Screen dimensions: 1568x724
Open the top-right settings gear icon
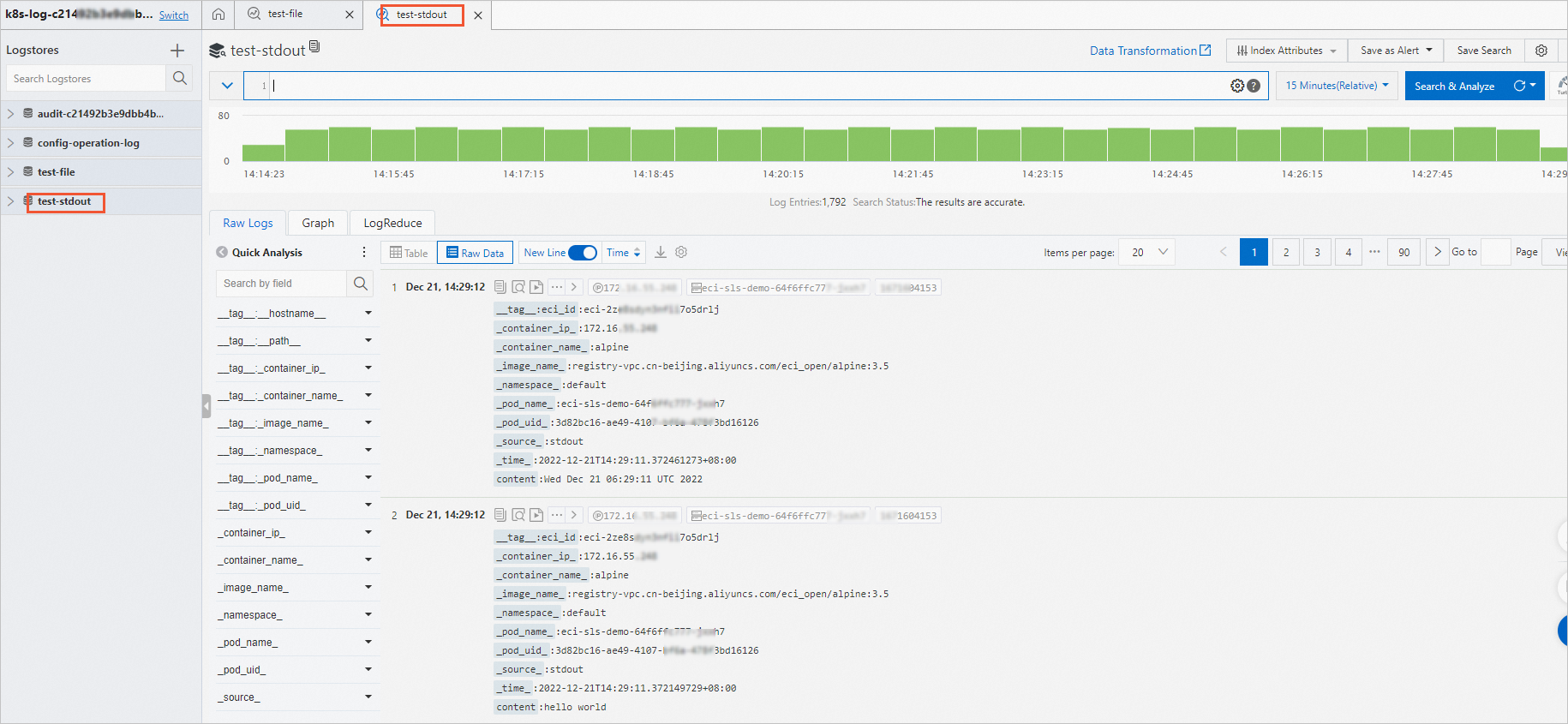(1541, 51)
